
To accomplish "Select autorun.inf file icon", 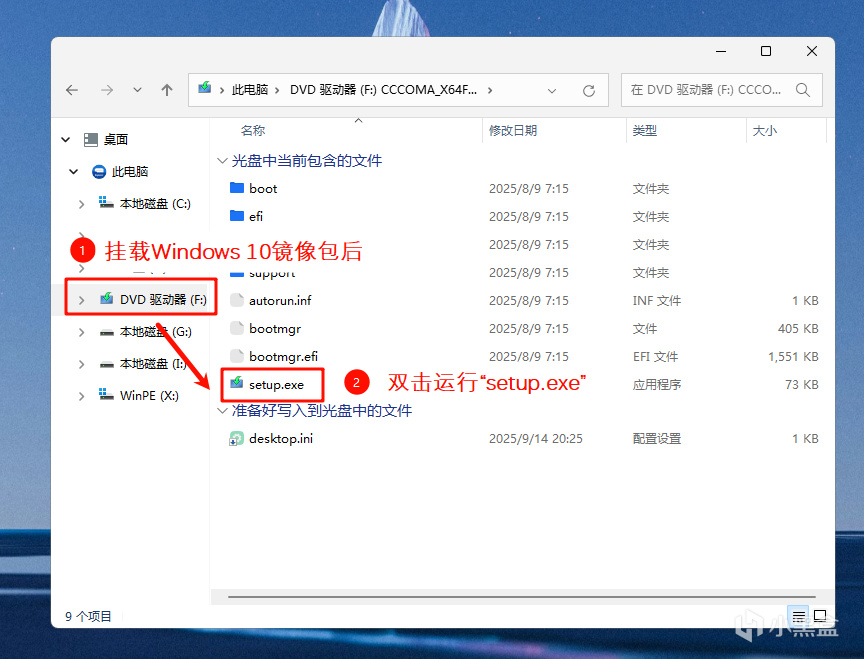I will [x=237, y=300].
